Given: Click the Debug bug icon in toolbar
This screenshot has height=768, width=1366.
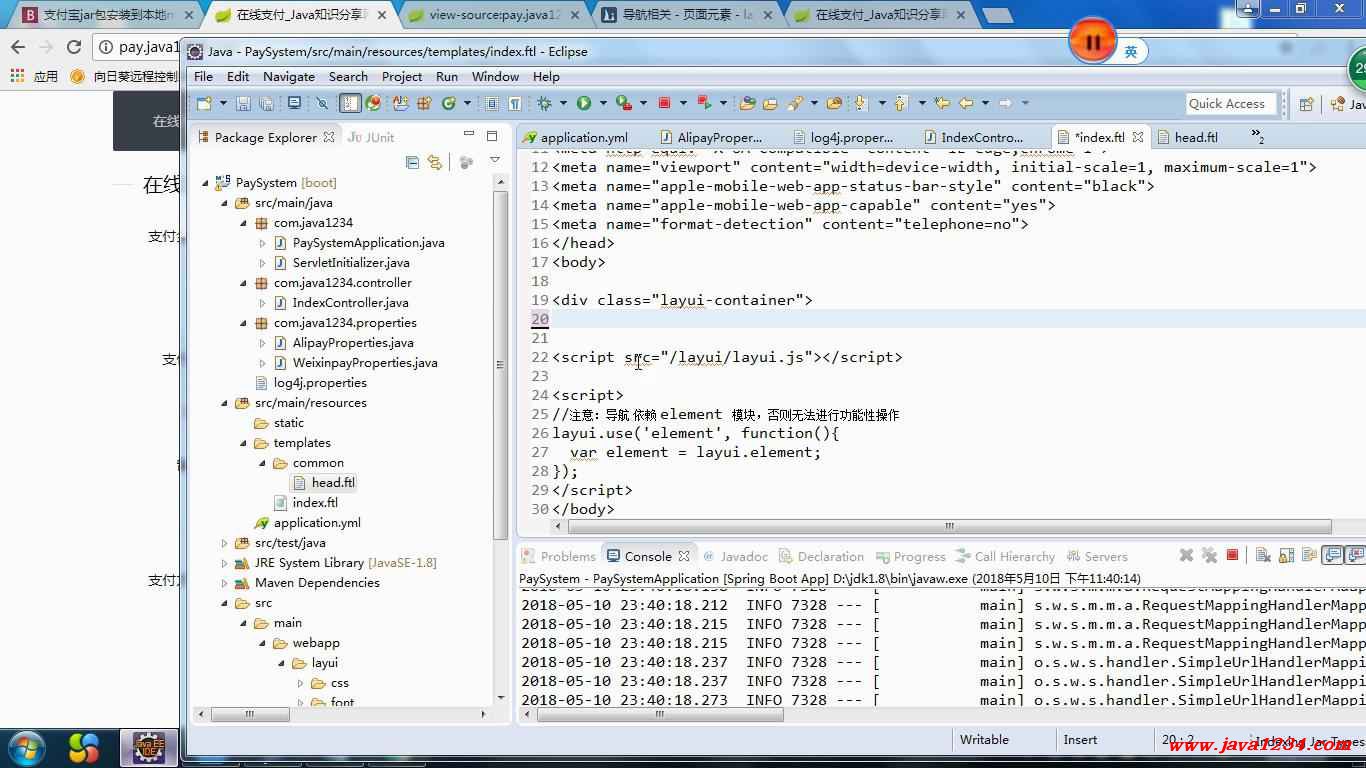Looking at the screenshot, I should [x=544, y=103].
